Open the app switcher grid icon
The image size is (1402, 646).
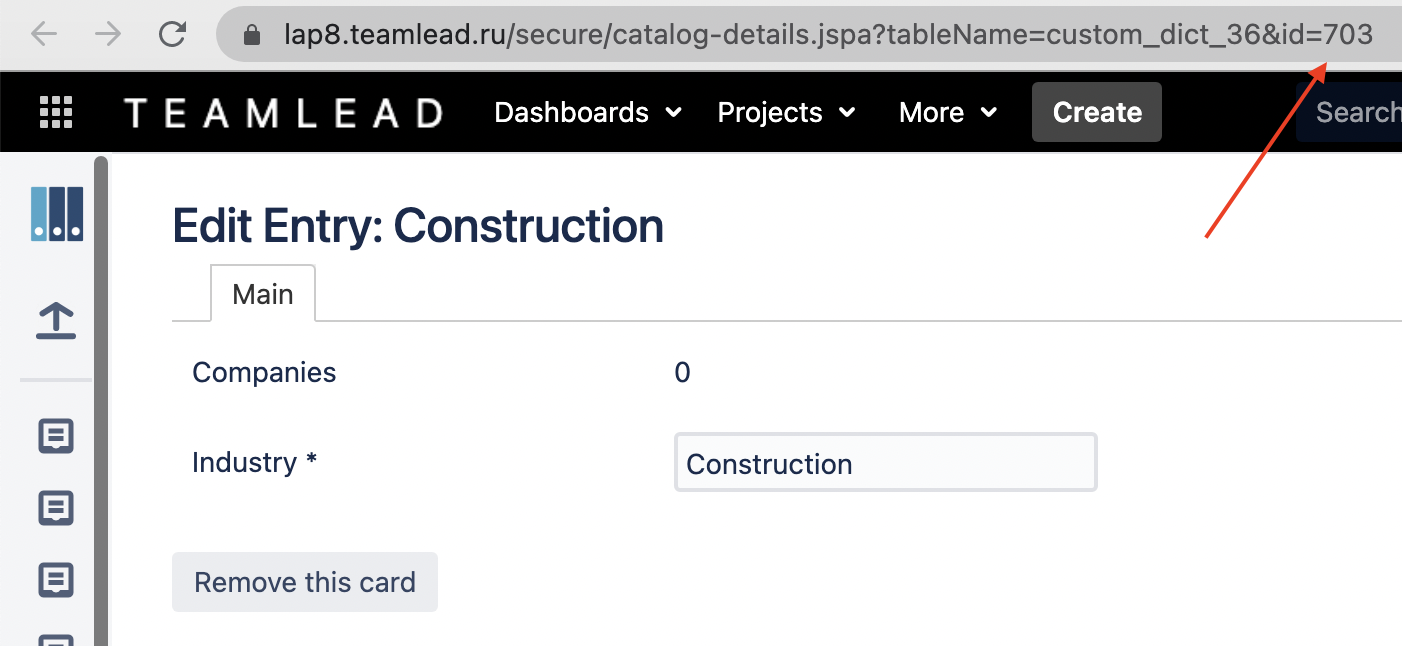click(56, 112)
